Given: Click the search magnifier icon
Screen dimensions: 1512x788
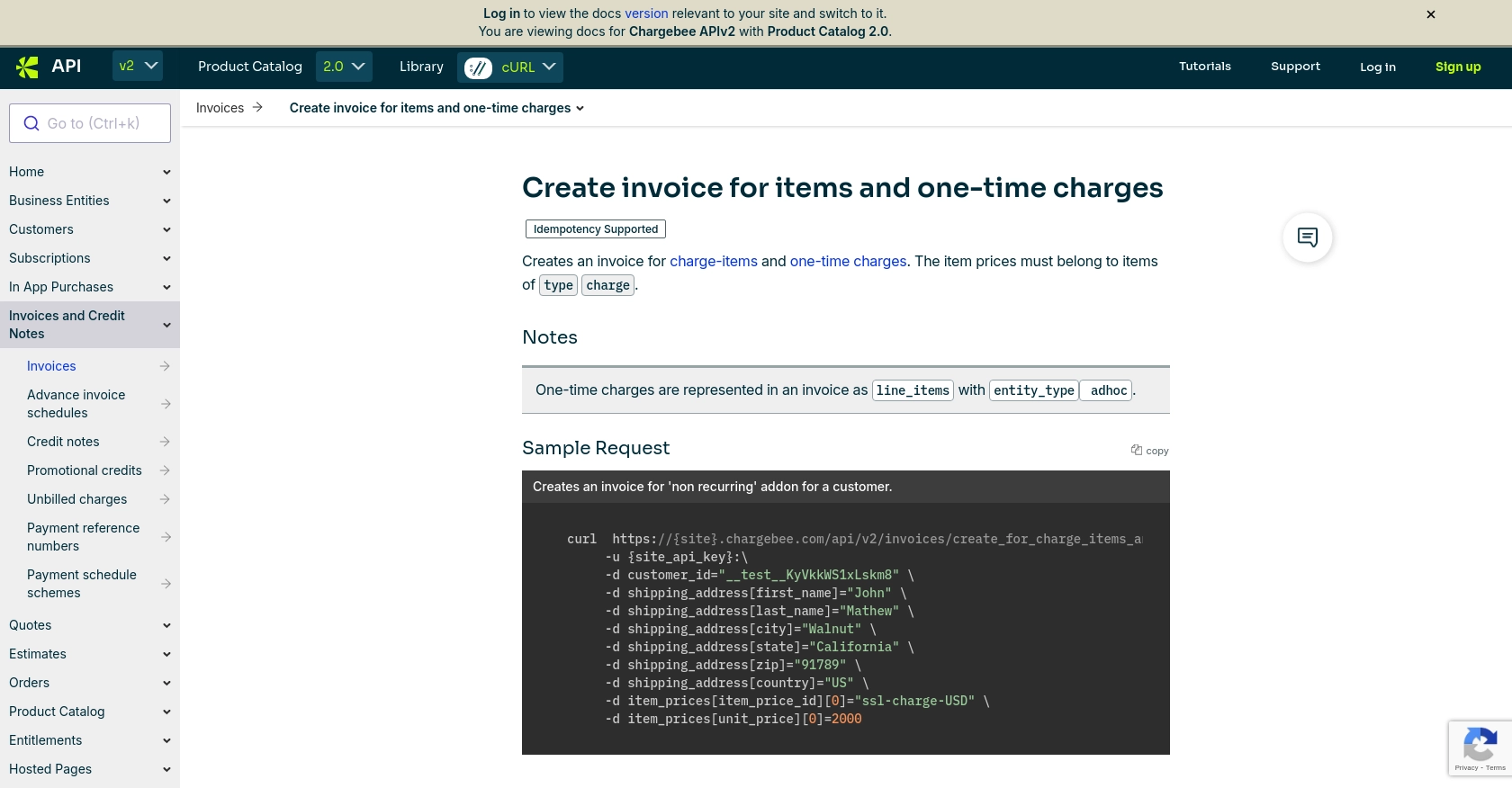Looking at the screenshot, I should coord(31,123).
